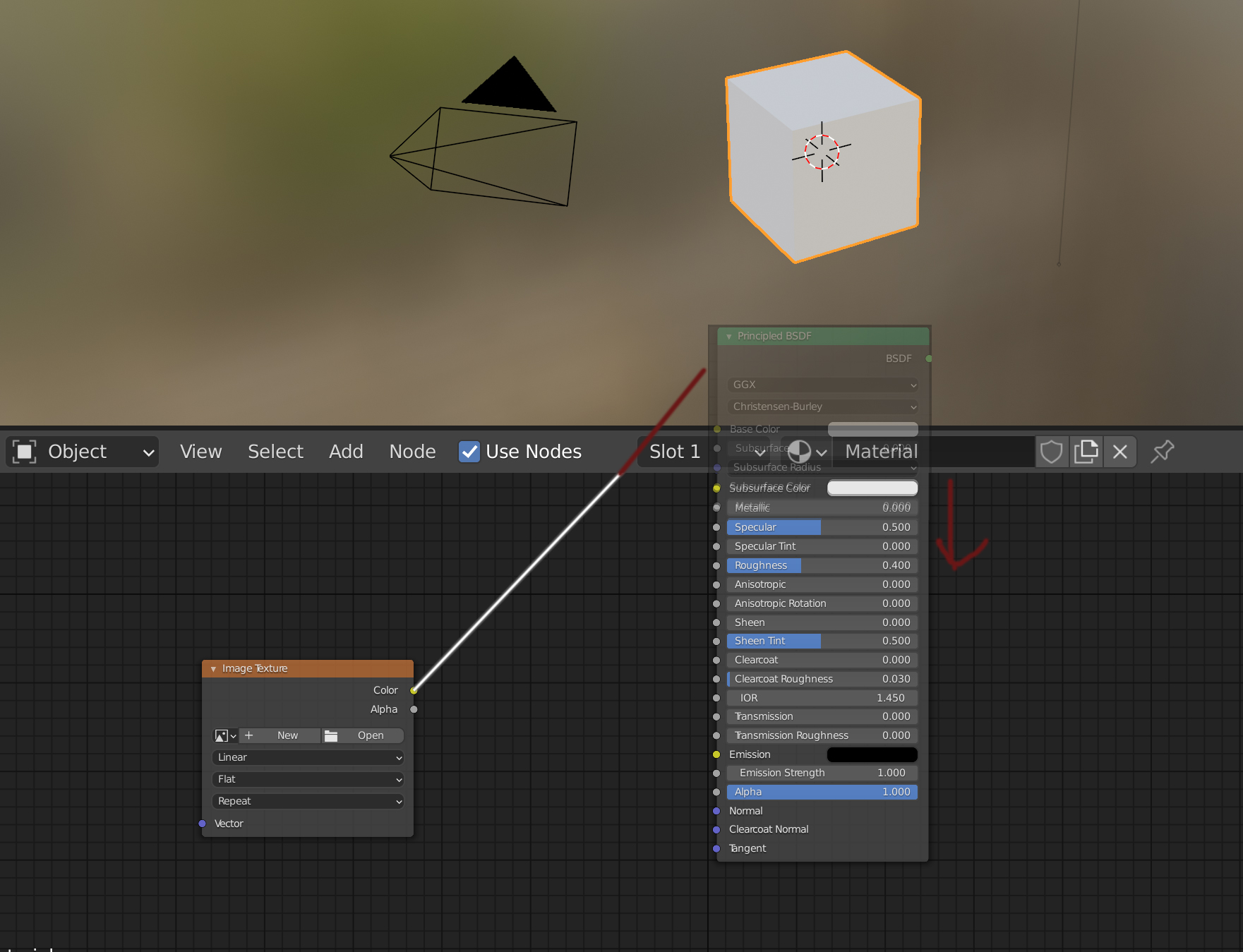Viewport: 1243px width, 952px height.
Task: Open the Select menu
Action: pyautogui.click(x=275, y=452)
